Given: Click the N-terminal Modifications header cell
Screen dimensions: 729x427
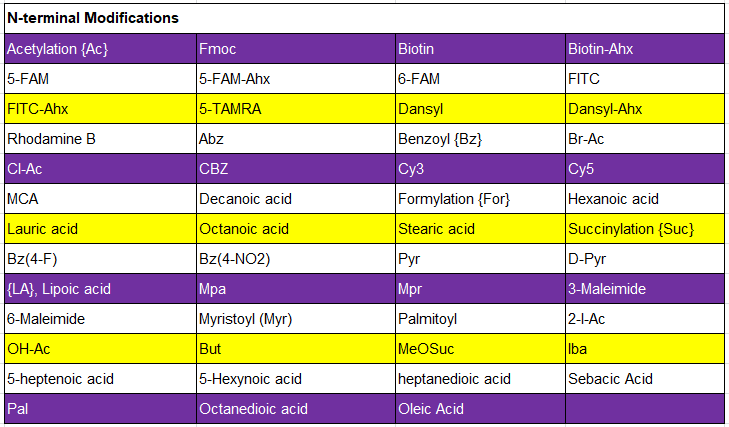Looking at the screenshot, I should click(x=362, y=18).
